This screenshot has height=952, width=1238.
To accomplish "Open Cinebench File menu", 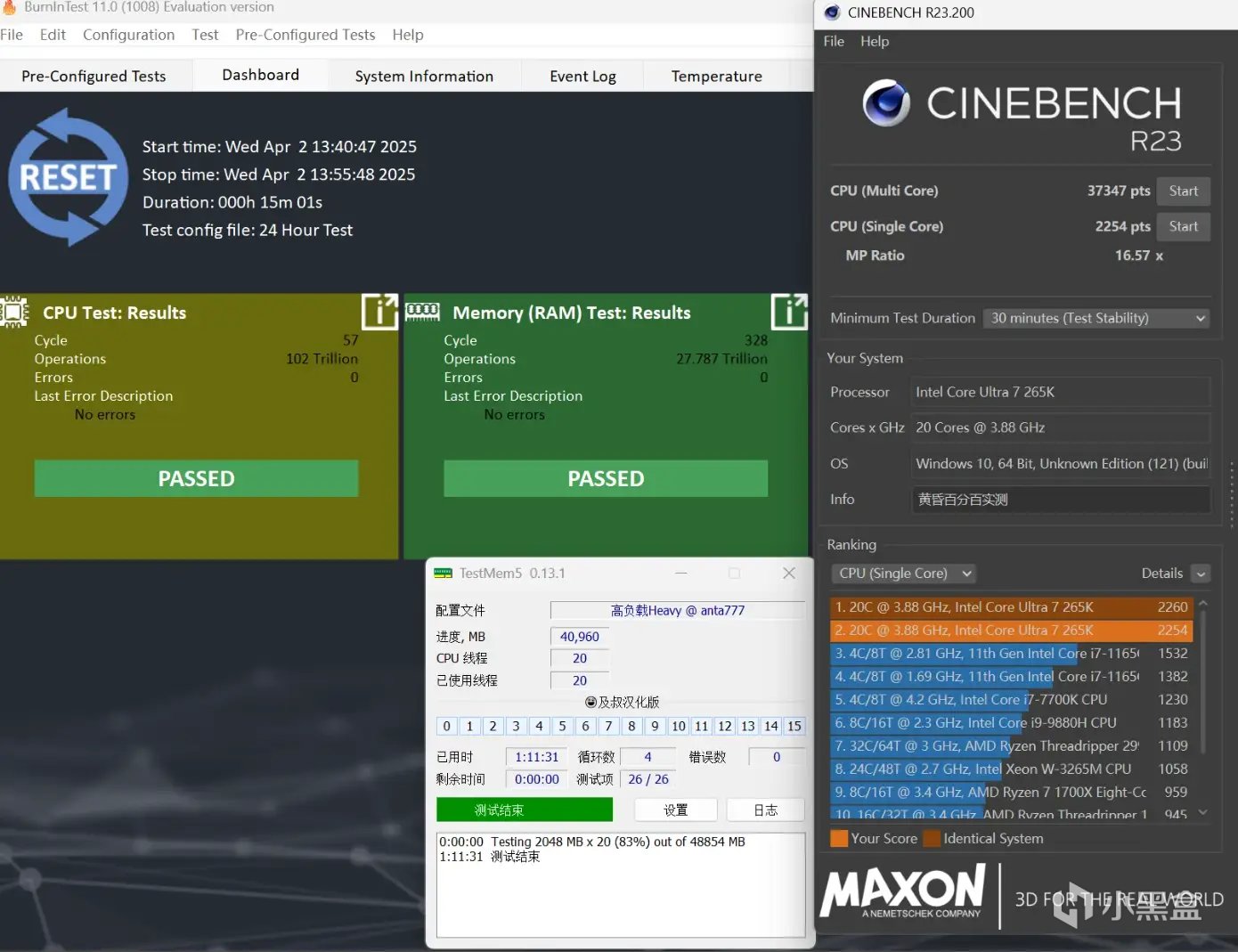I will tap(834, 41).
